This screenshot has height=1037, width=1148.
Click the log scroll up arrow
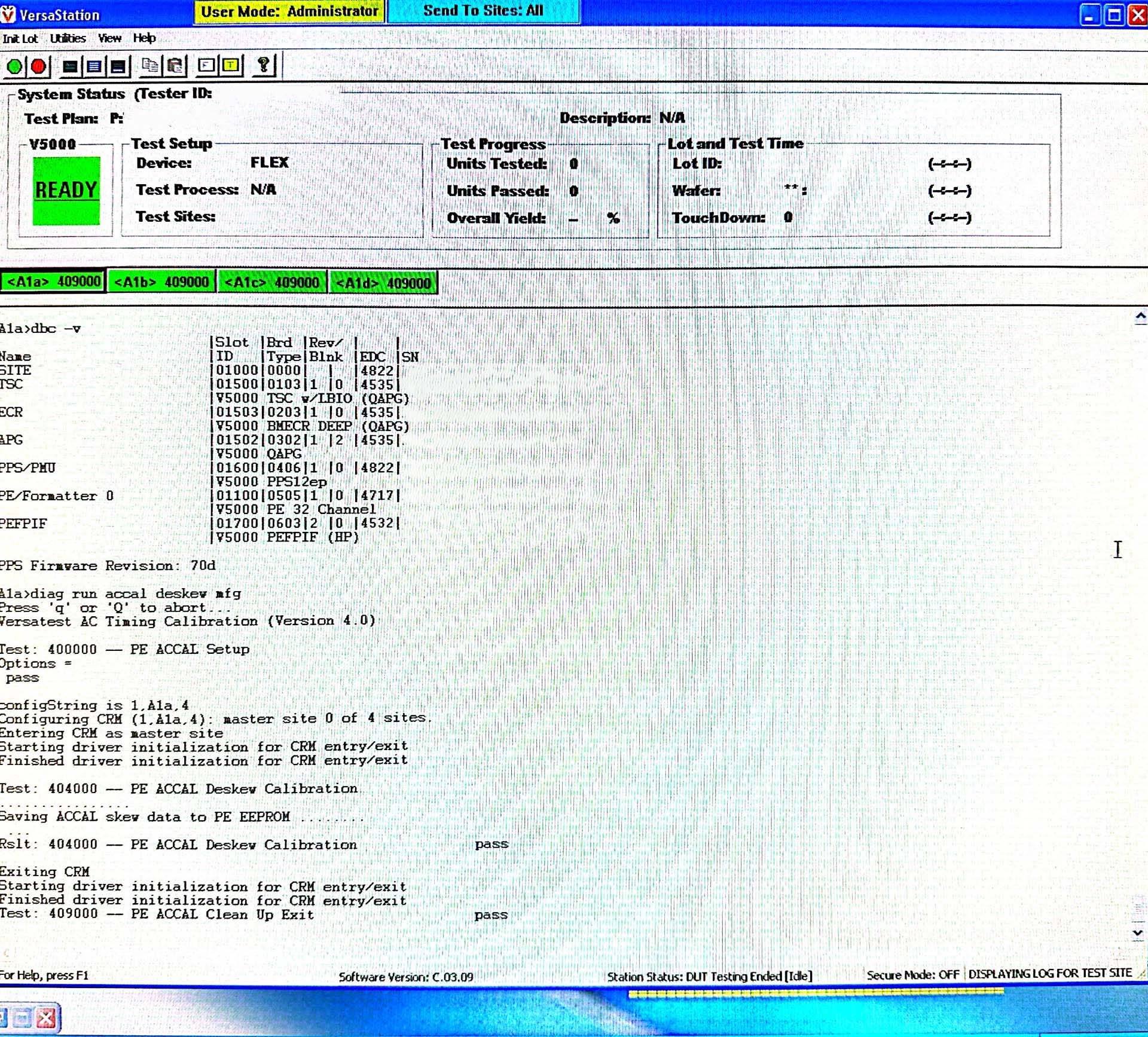pyautogui.click(x=1140, y=317)
